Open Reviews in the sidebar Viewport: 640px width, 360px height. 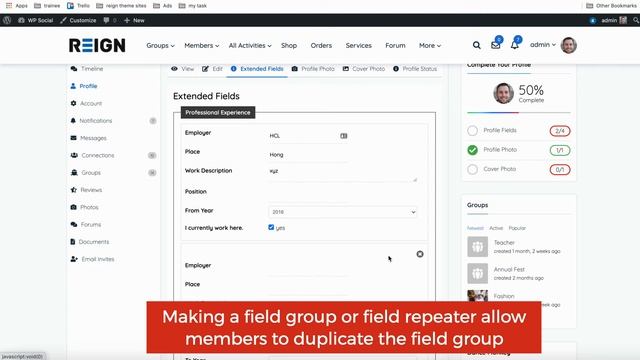click(x=86, y=190)
